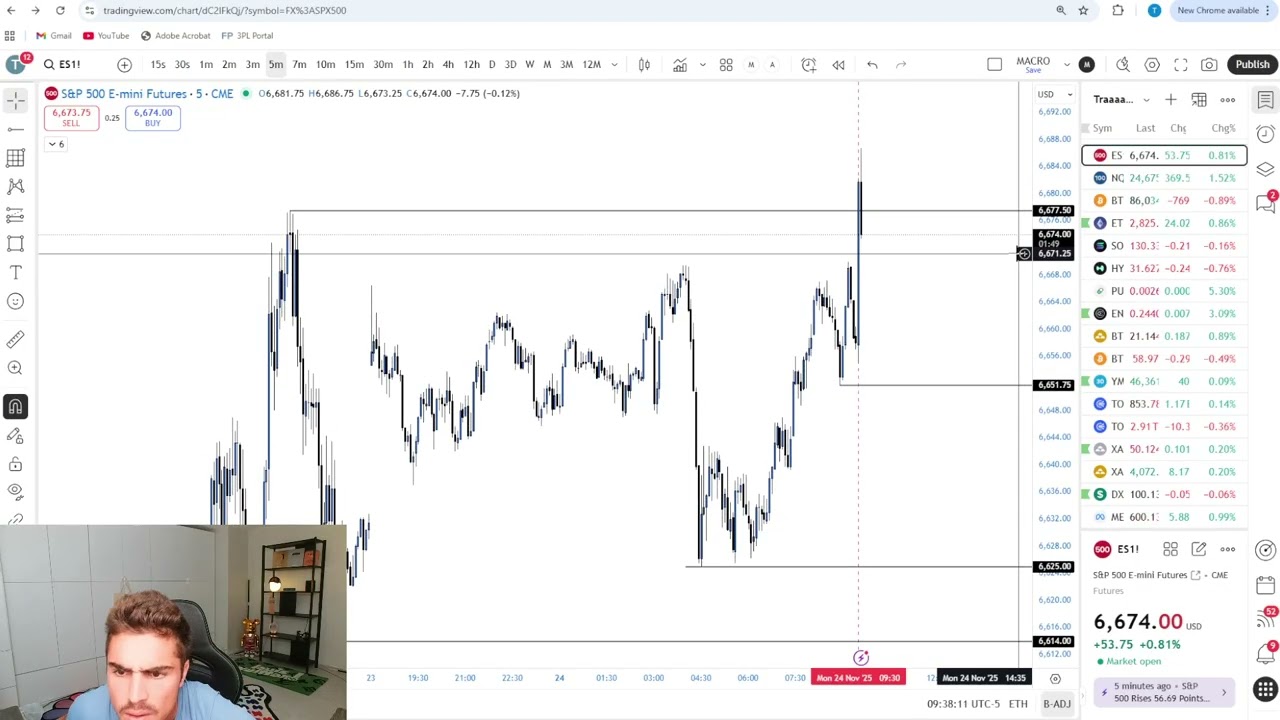Open the Traaaa... watchlist name dropdown
Screen dimensions: 1280x720
1122,99
